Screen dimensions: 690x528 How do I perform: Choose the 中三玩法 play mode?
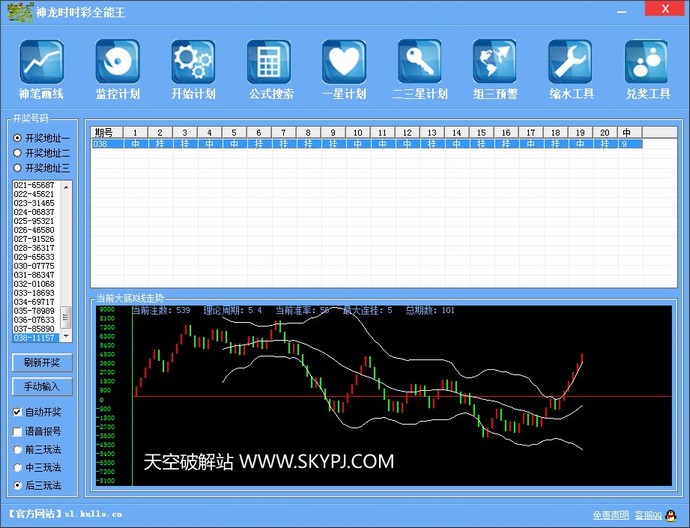[x=17, y=467]
